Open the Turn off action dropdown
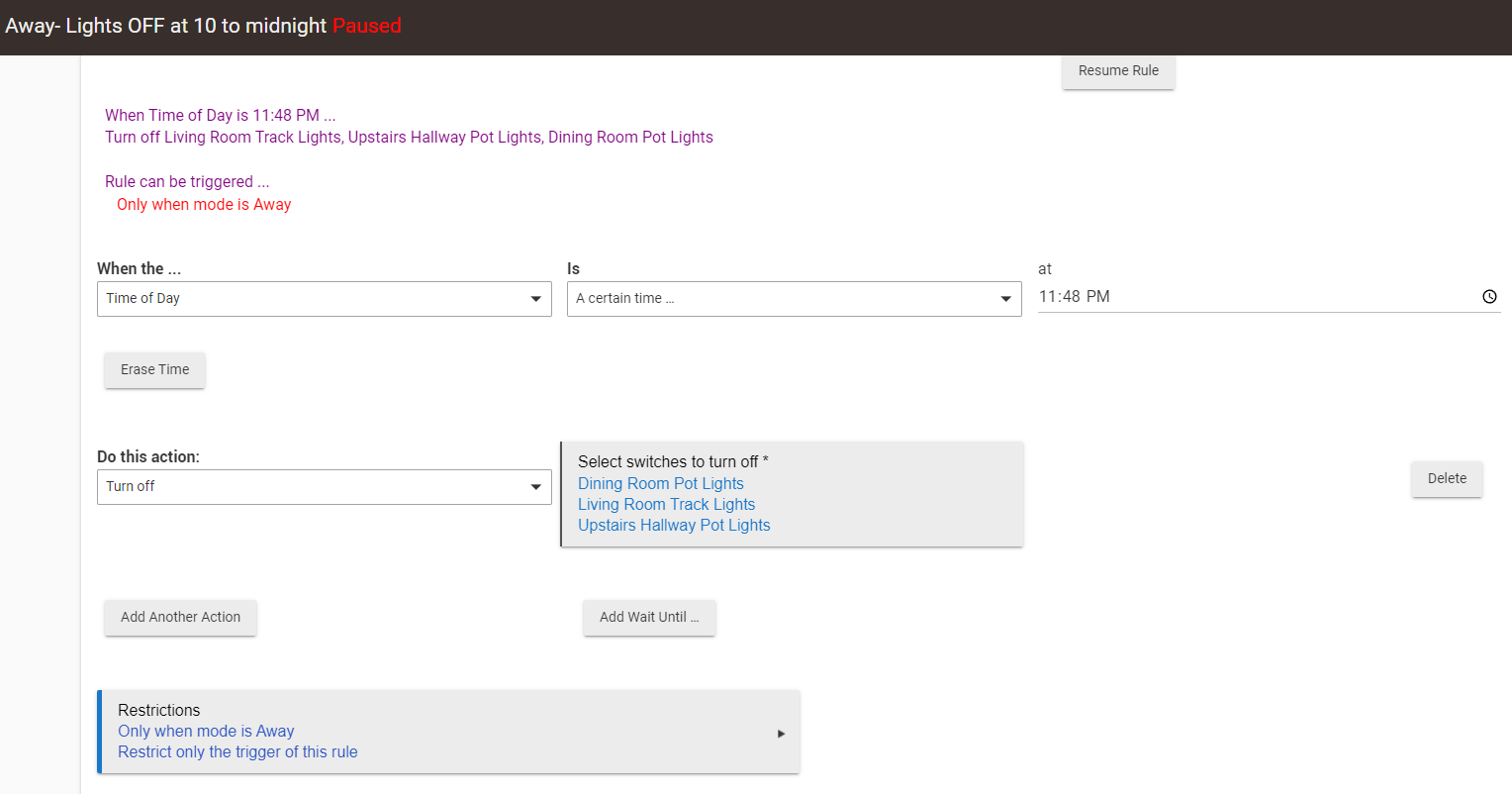The image size is (1512, 794). point(324,487)
